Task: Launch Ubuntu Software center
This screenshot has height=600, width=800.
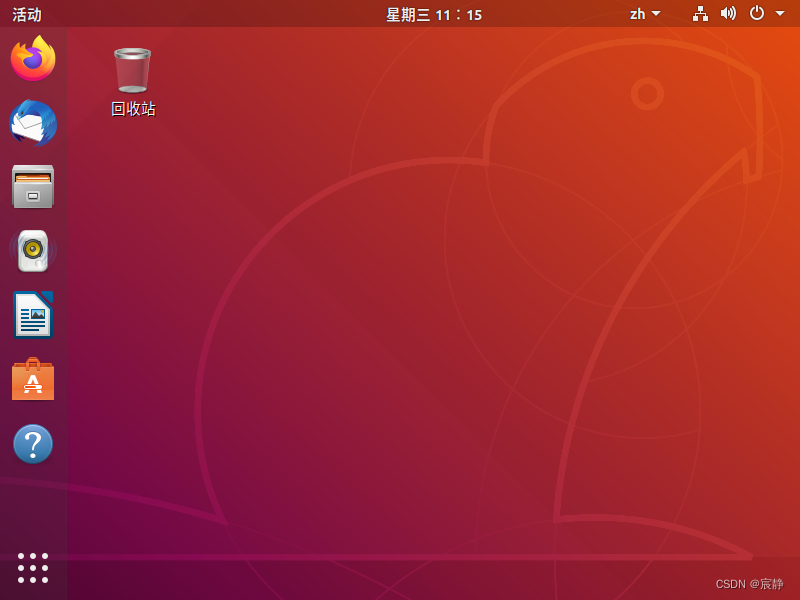Action: [33, 379]
